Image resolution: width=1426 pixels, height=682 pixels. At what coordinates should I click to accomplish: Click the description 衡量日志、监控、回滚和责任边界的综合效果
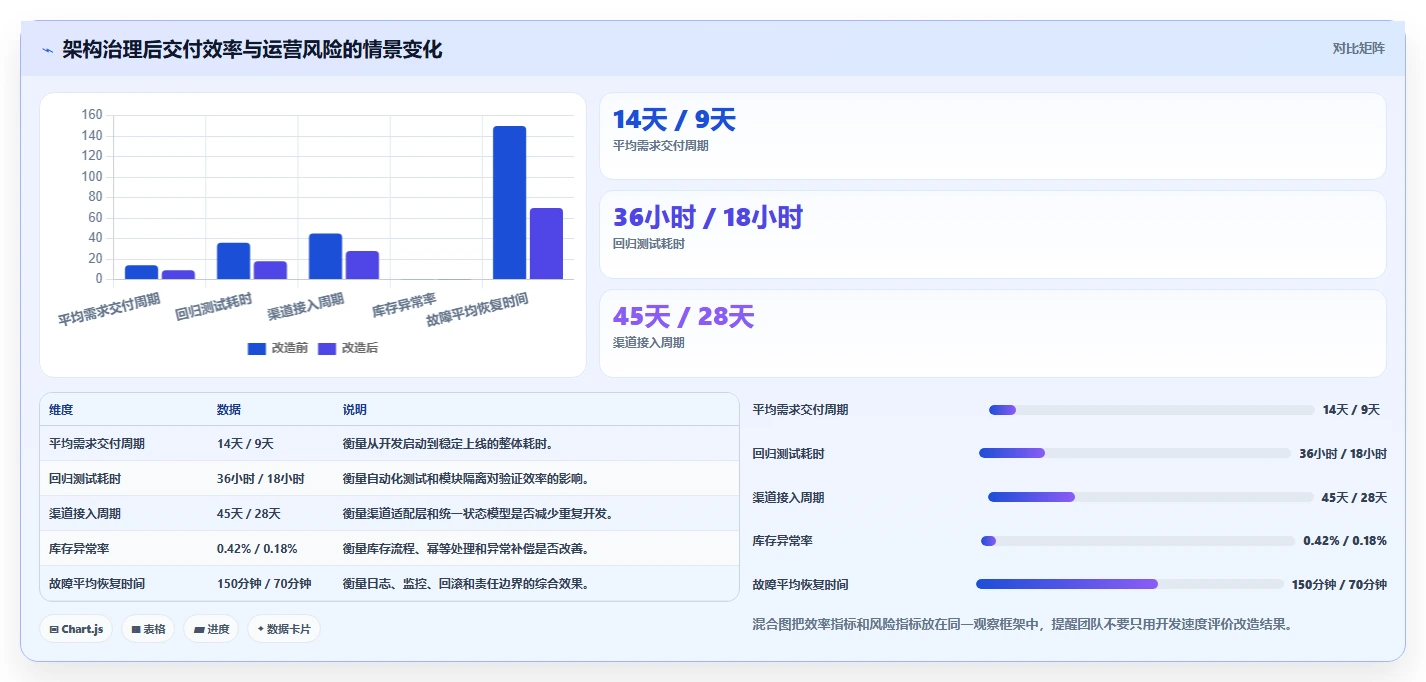click(466, 584)
